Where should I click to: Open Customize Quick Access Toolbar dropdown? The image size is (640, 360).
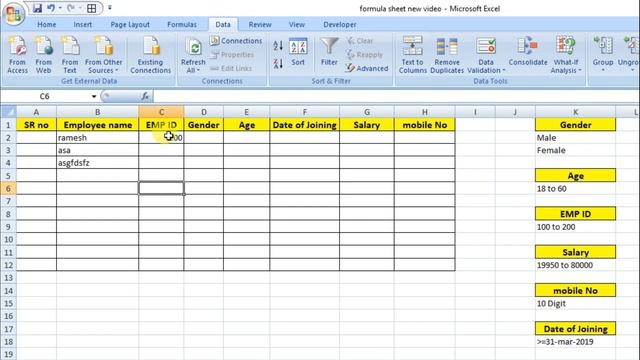[110, 8]
